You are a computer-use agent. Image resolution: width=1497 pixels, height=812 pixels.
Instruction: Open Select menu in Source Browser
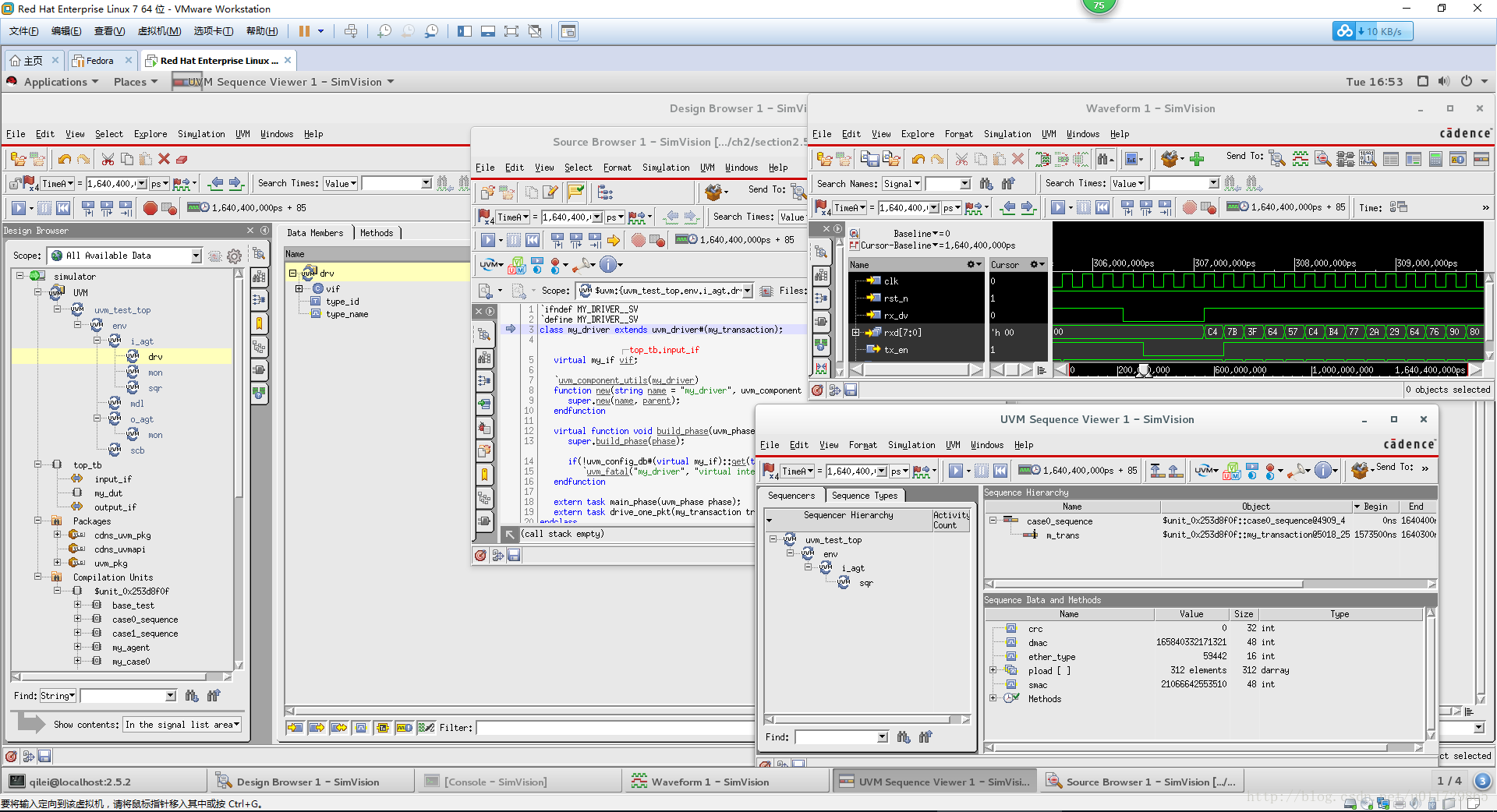578,168
